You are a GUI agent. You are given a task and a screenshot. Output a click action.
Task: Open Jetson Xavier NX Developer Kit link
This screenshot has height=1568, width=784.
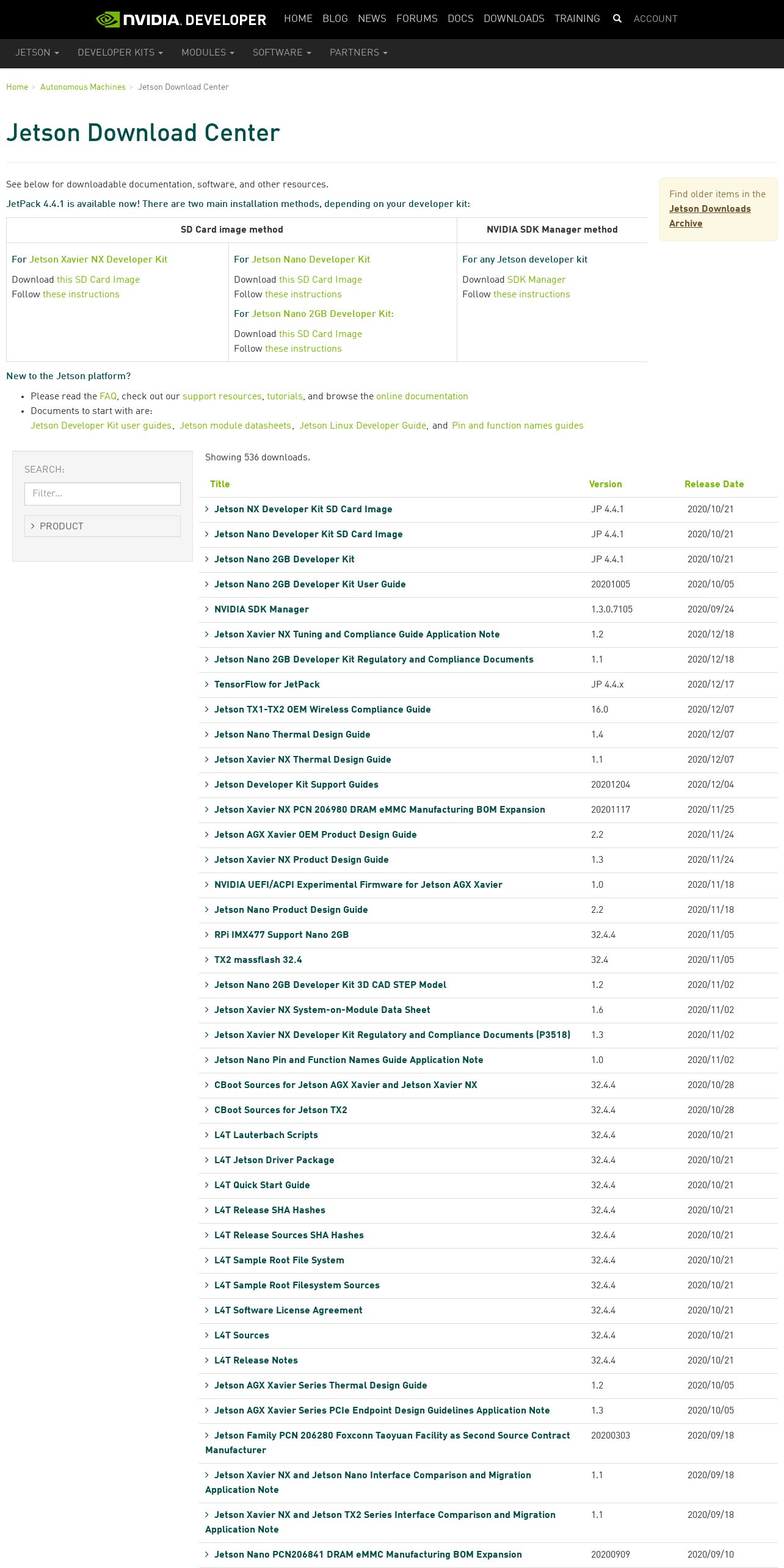point(98,260)
